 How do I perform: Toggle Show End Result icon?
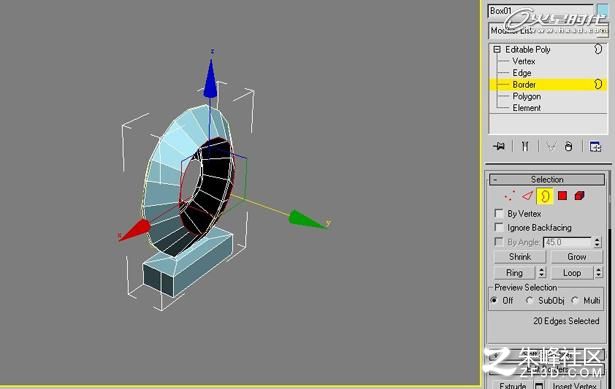pyautogui.click(x=525, y=147)
